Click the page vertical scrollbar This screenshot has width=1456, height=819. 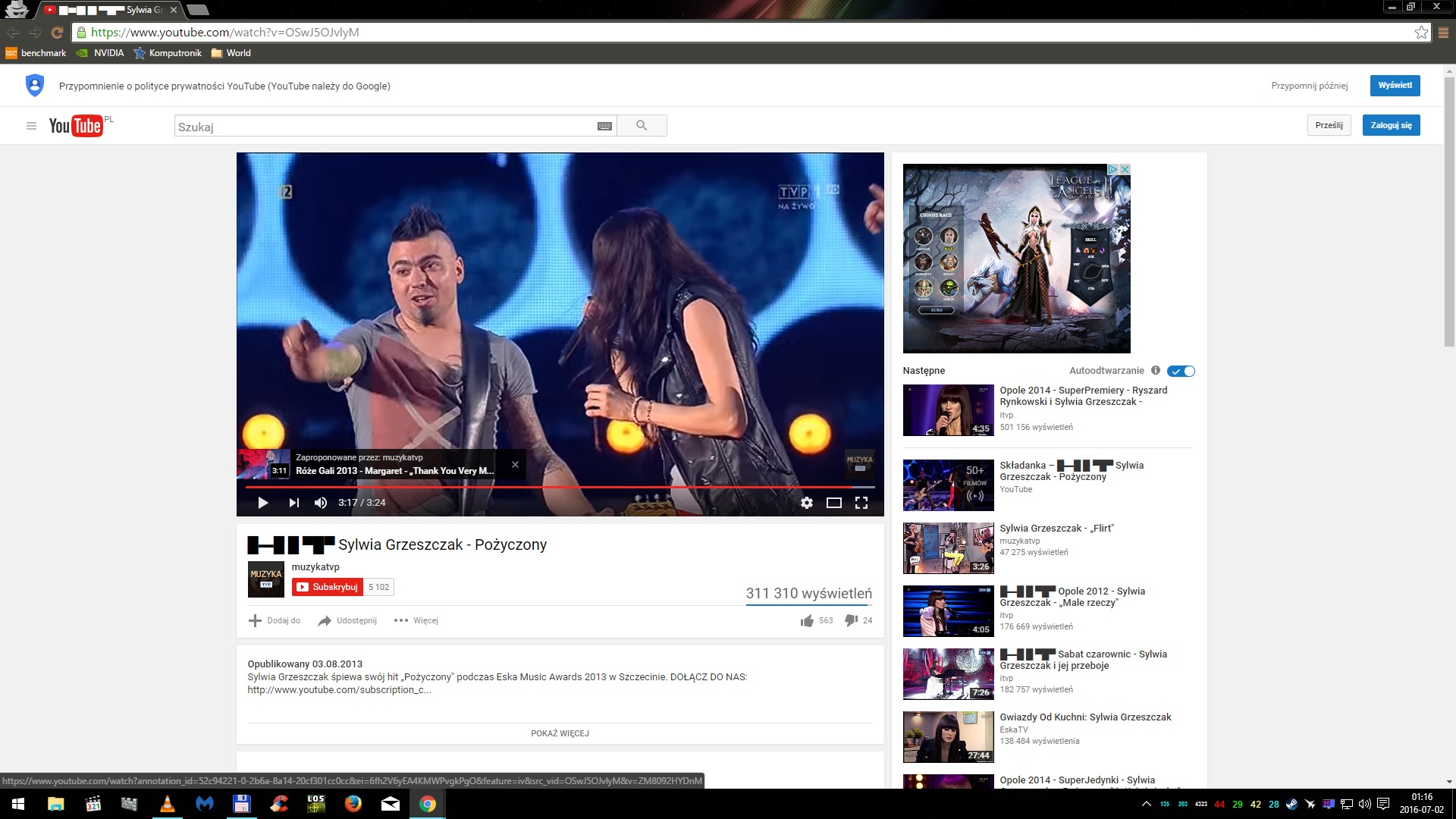[1449, 211]
